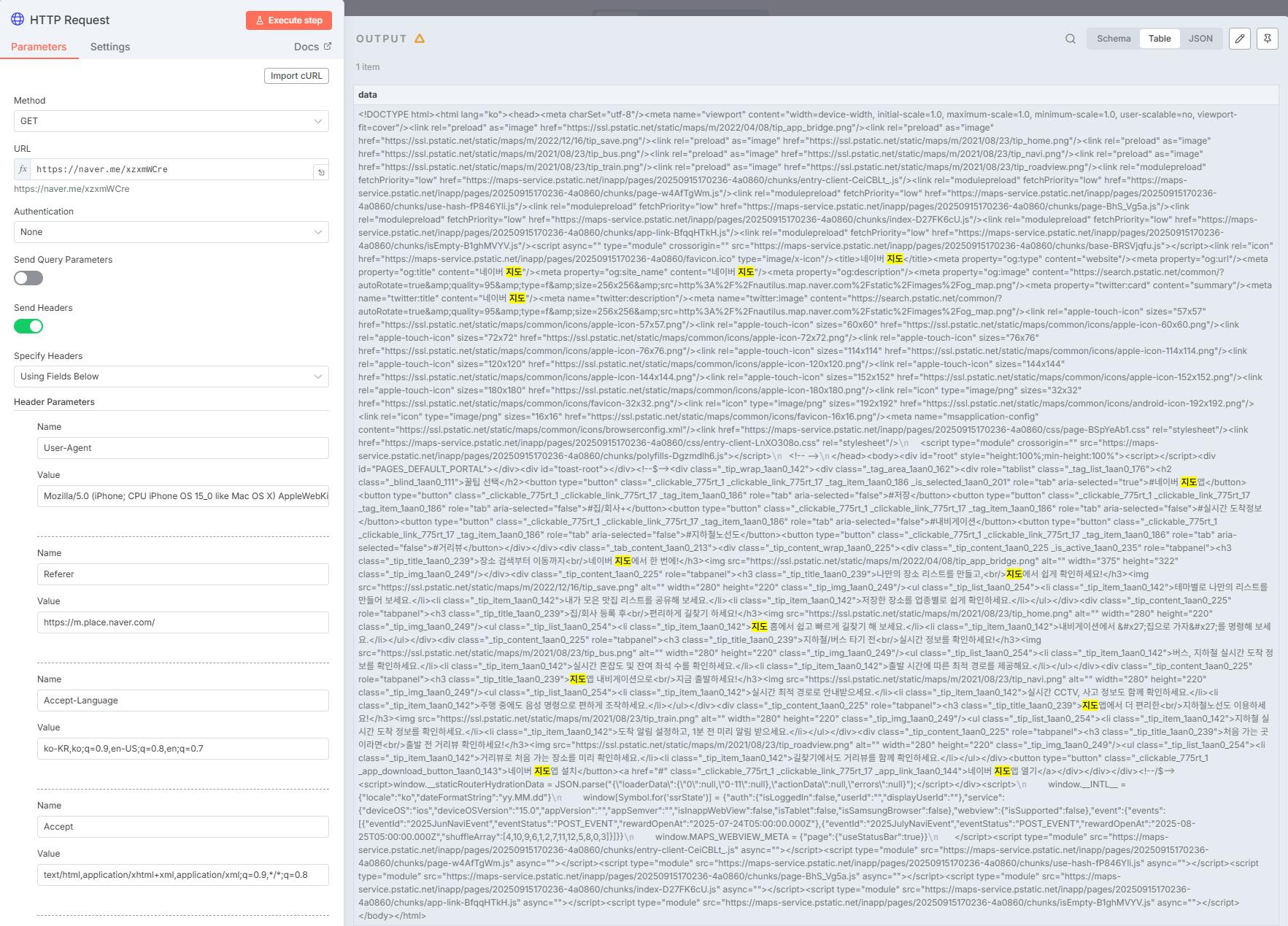Pin the output data with the pin icon
This screenshot has width=1288, height=926.
click(1268, 39)
